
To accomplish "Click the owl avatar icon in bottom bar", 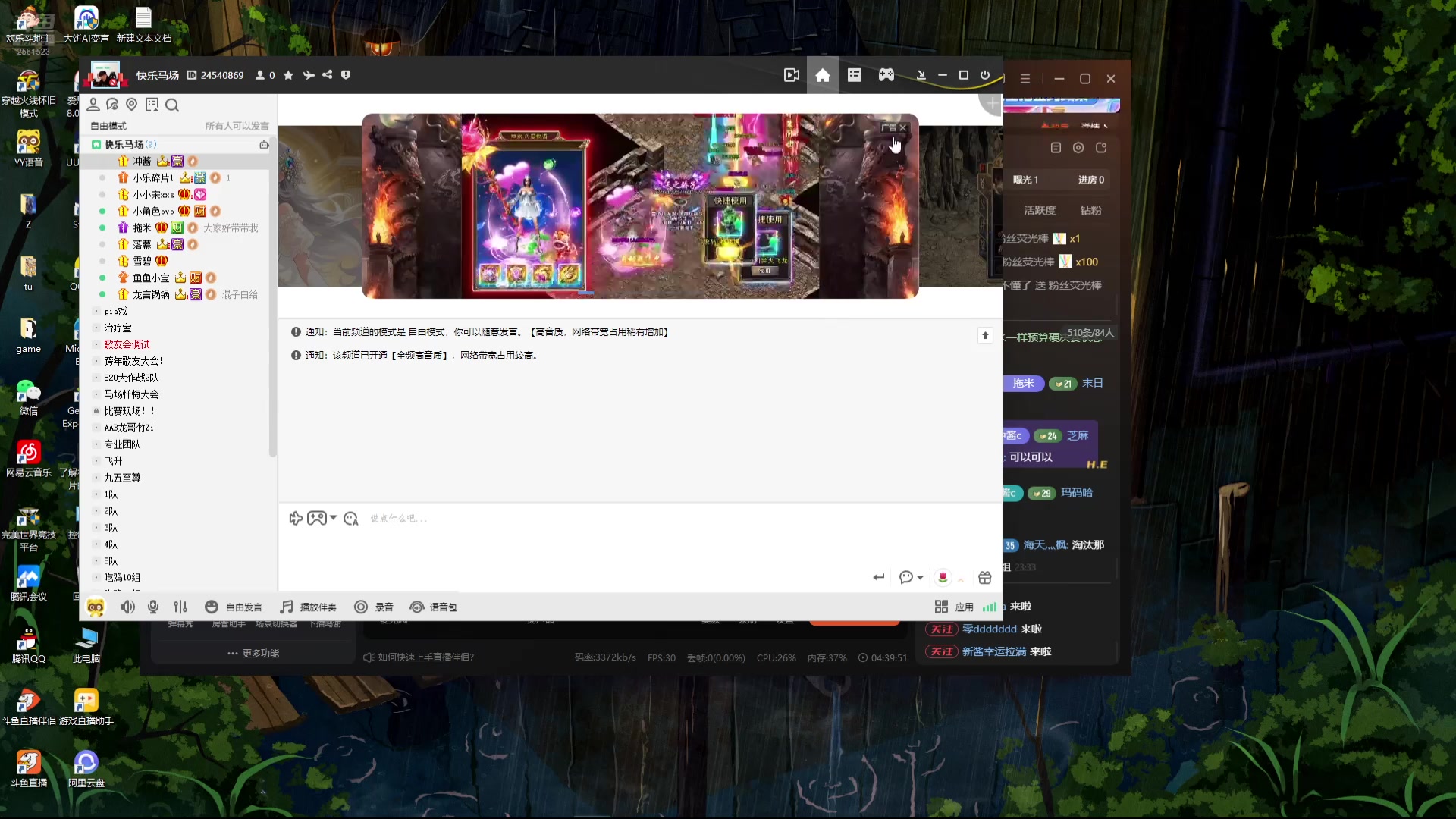I will click(96, 607).
